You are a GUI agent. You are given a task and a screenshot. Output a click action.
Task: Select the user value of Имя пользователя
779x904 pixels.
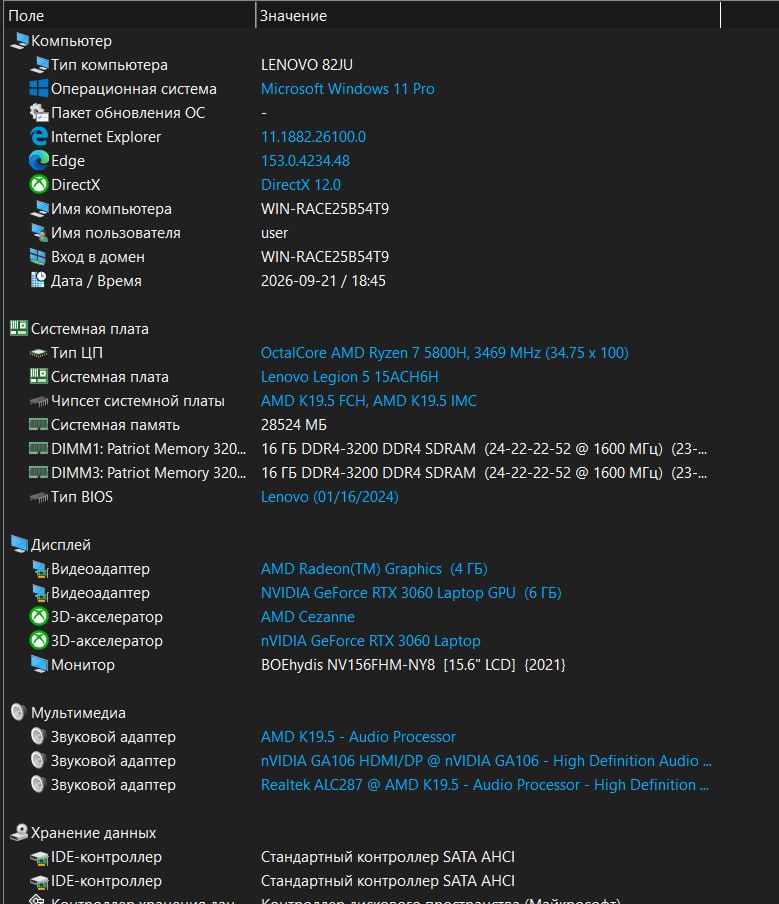pyautogui.click(x=274, y=233)
